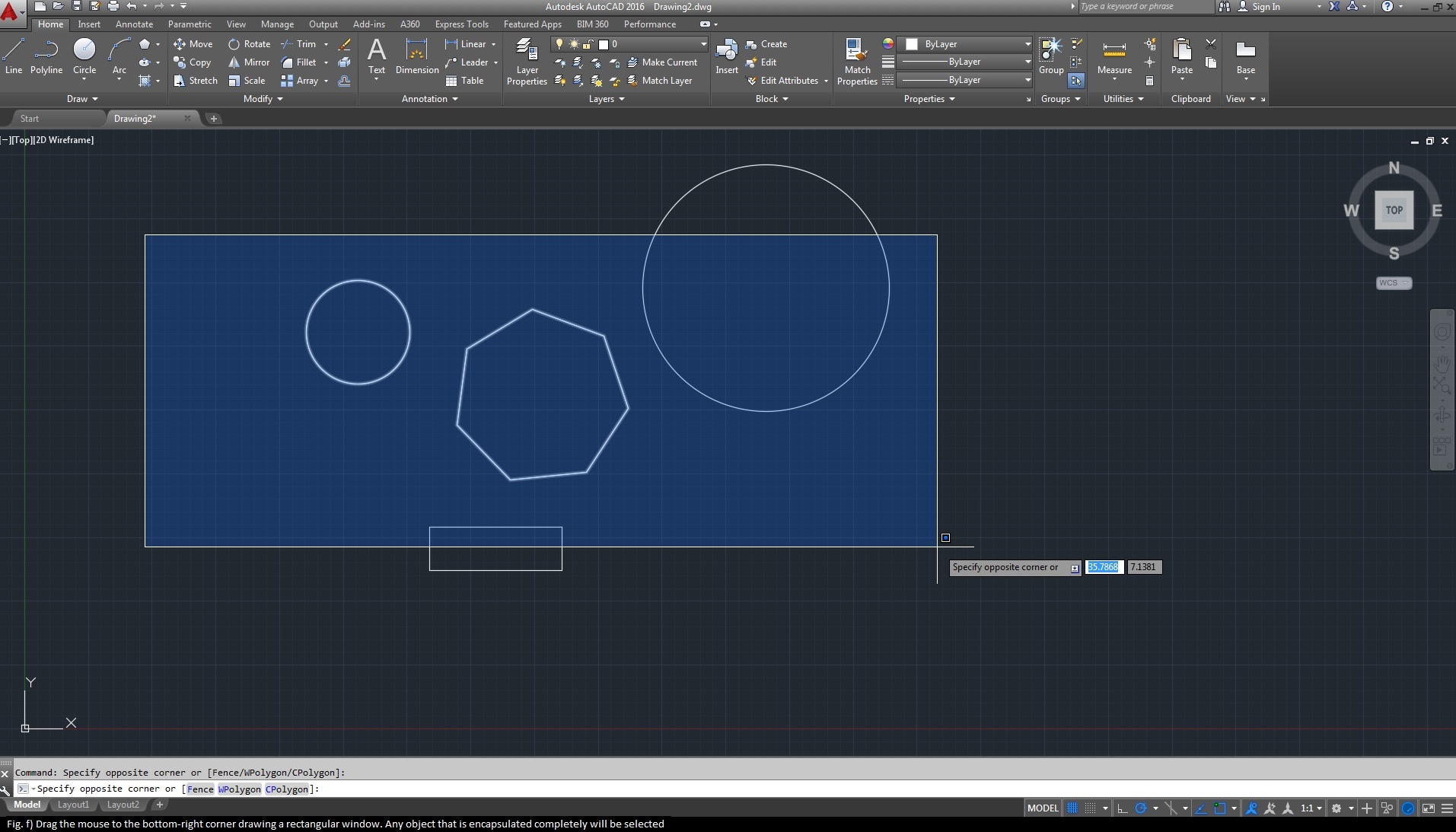This screenshot has height=832, width=1456.
Task: Open the Layout1 tab
Action: pos(73,805)
